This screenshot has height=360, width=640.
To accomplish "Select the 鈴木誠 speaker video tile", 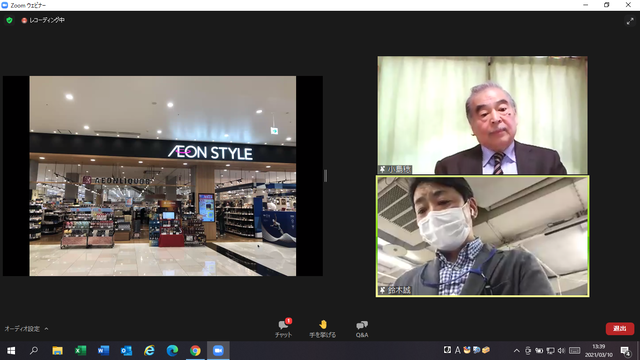I will point(482,236).
